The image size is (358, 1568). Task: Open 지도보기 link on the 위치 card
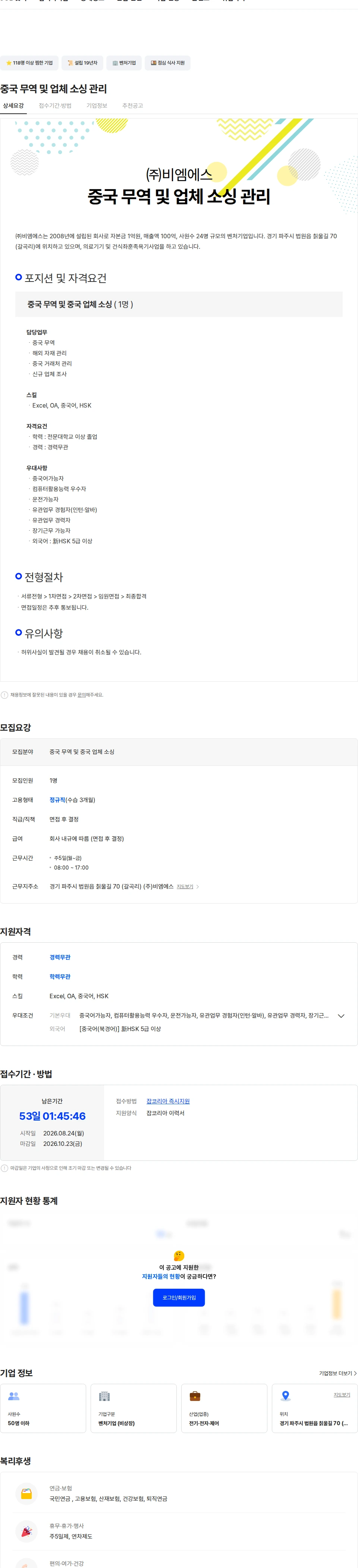342,1395
